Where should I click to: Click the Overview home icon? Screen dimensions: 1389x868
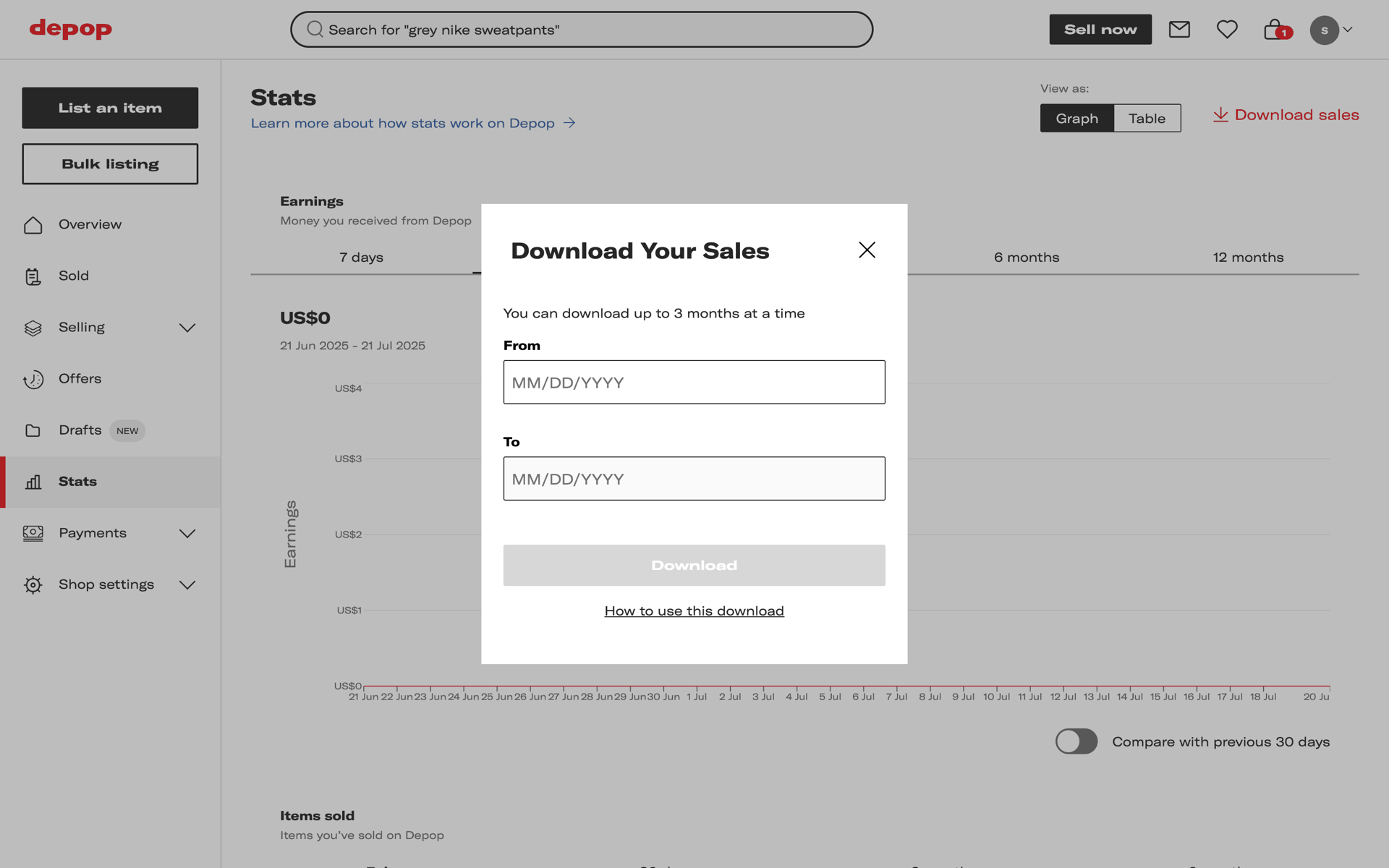(x=33, y=225)
